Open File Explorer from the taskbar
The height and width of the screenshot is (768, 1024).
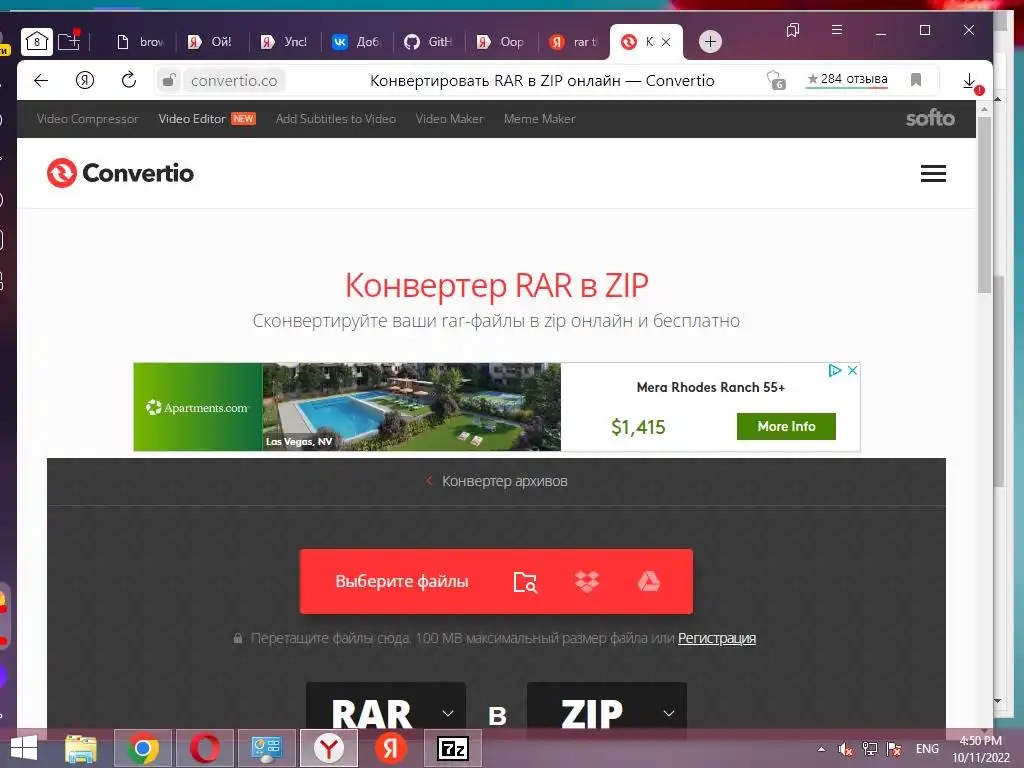coord(81,749)
